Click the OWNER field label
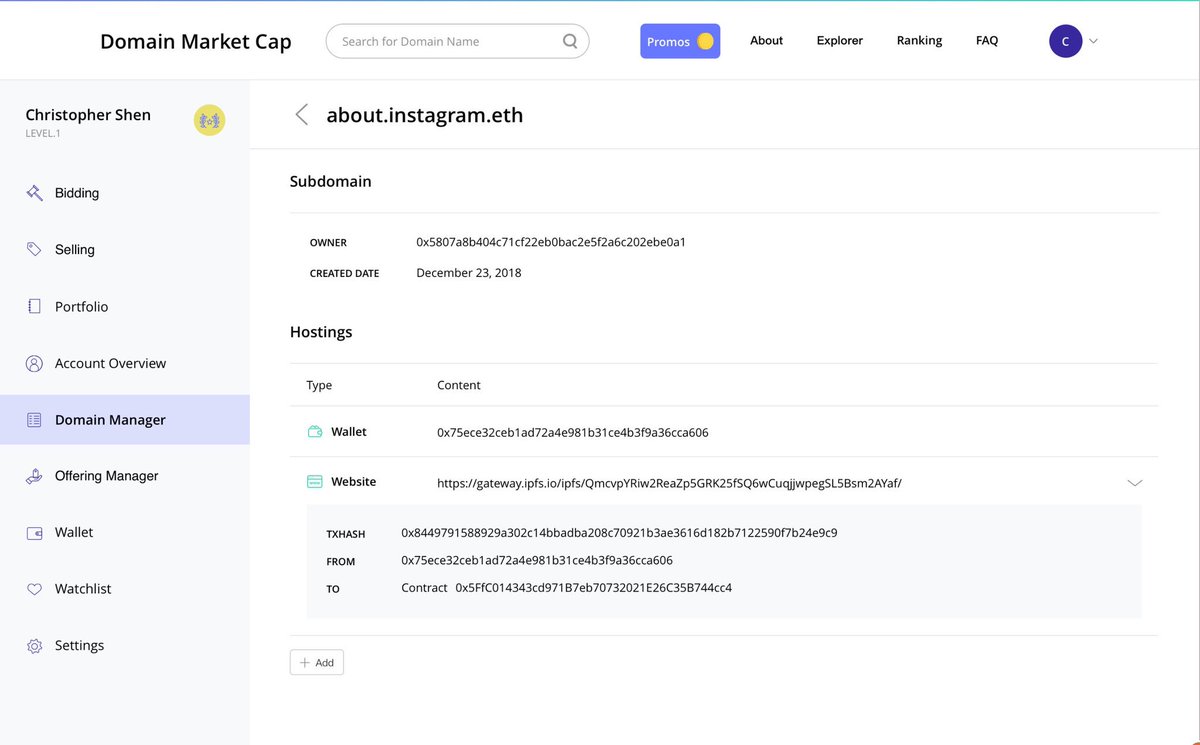Viewport: 1200px width, 745px height. point(328,243)
